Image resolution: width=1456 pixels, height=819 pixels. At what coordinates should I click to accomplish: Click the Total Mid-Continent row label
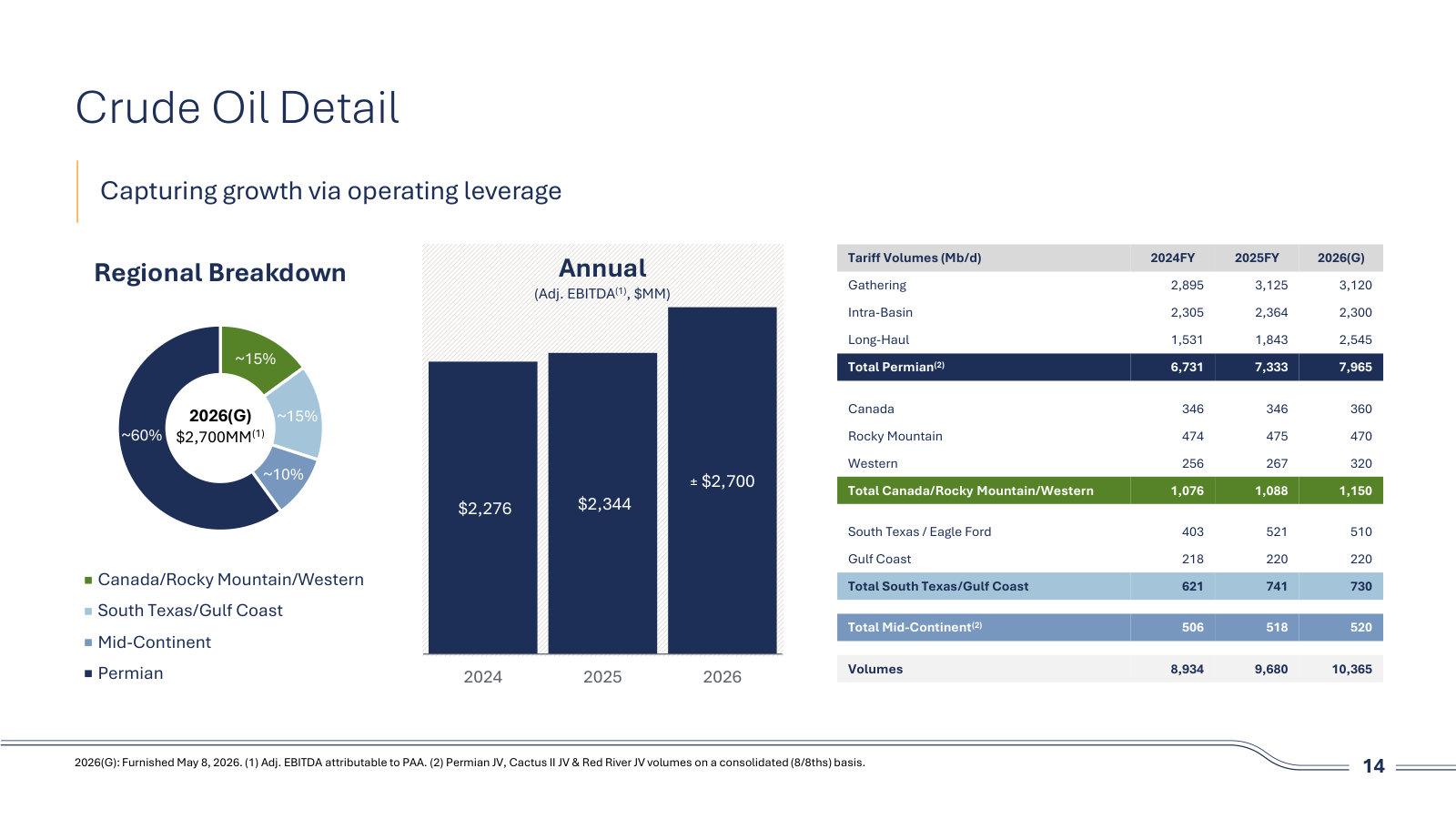[x=915, y=627]
